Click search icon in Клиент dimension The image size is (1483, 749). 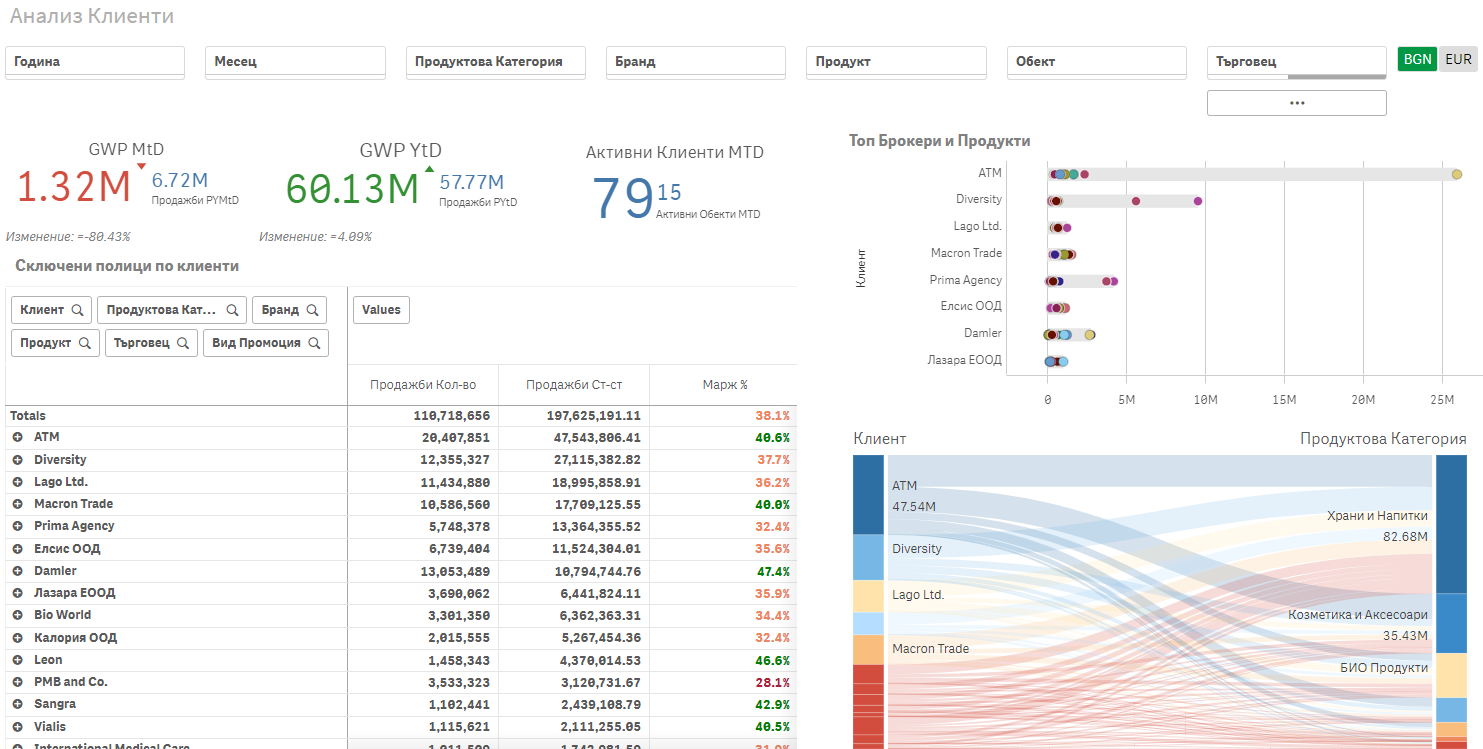[x=77, y=310]
